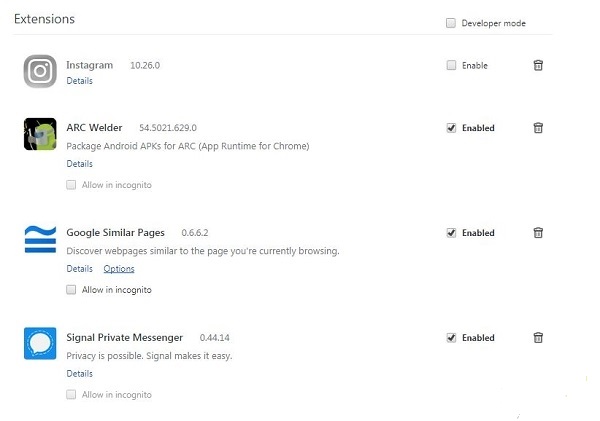This screenshot has height=421, width=600.
Task: Click the Instagram extension icon
Action: click(x=40, y=71)
